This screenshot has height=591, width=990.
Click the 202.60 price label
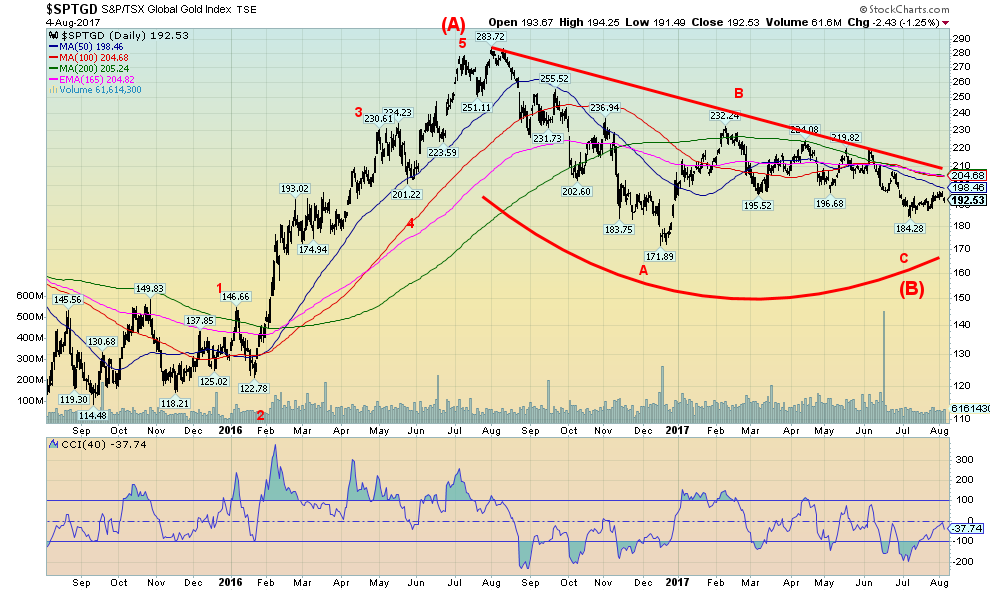tap(576, 191)
